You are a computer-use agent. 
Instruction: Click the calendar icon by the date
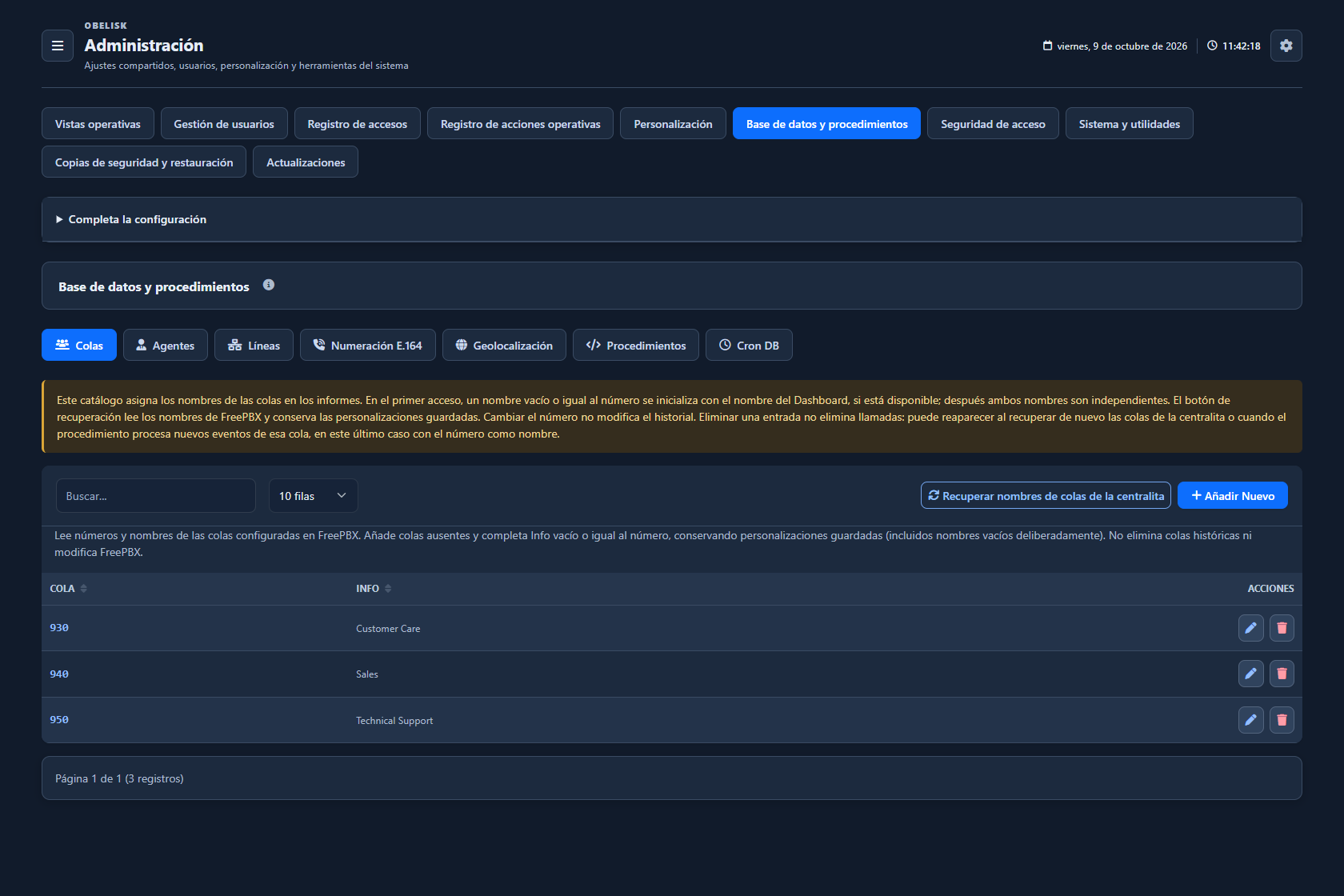click(x=1047, y=46)
